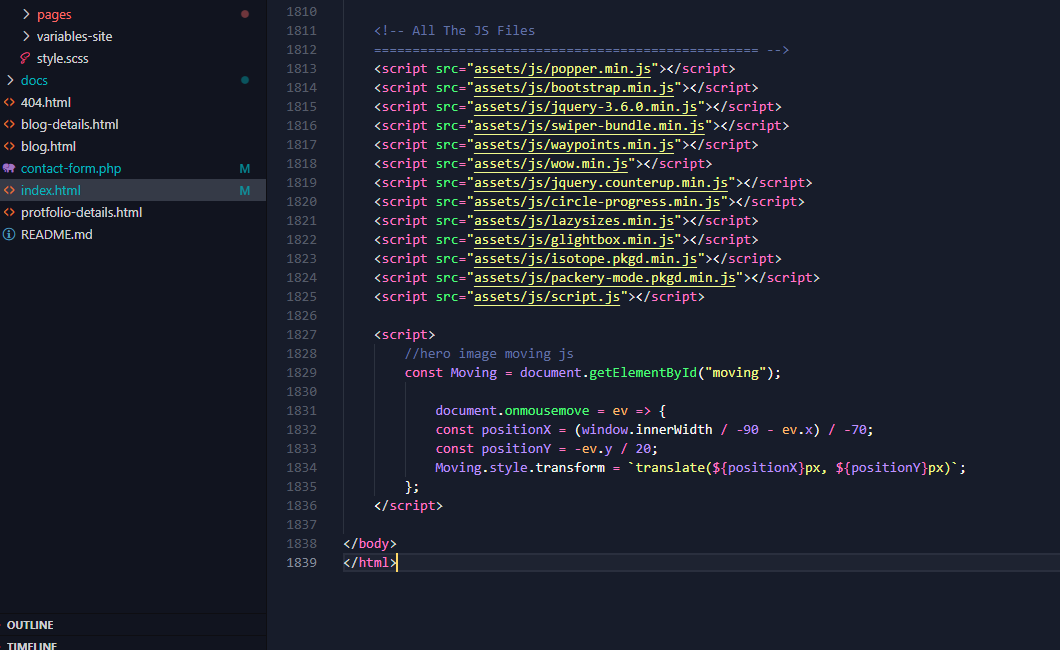Expand the variables-site folder chevron

pos(26,36)
